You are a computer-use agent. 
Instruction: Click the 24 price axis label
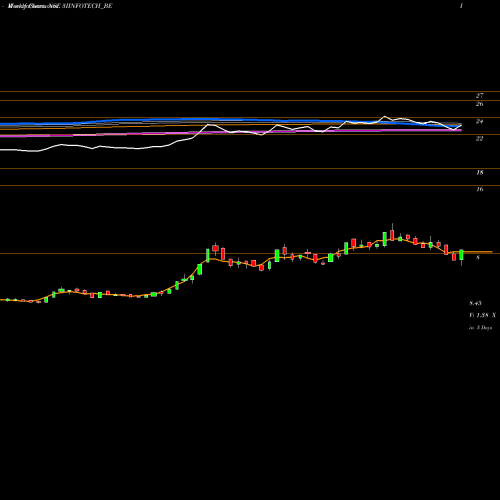pyautogui.click(x=479, y=121)
